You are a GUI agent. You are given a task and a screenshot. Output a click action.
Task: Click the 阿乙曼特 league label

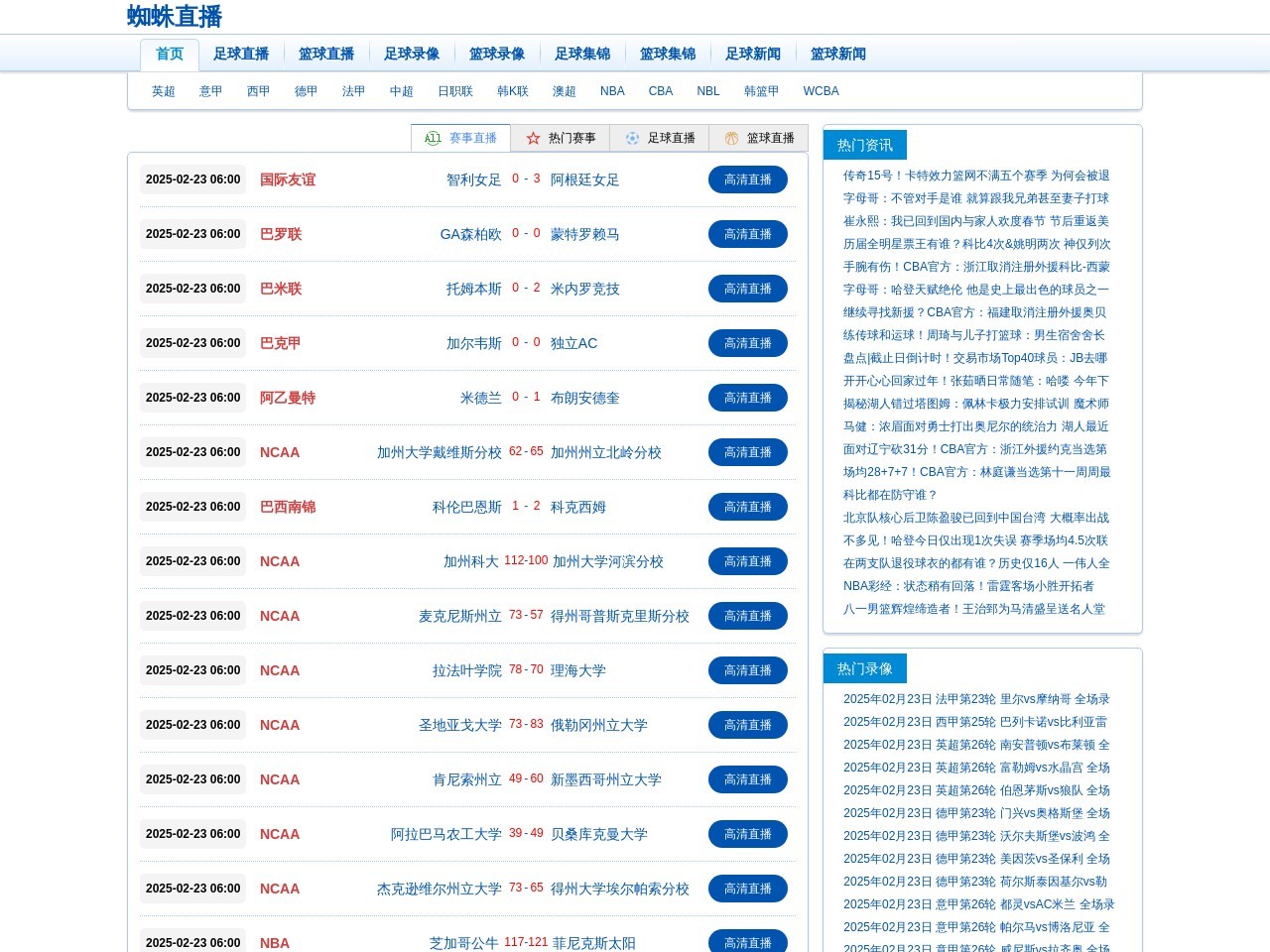pos(288,398)
